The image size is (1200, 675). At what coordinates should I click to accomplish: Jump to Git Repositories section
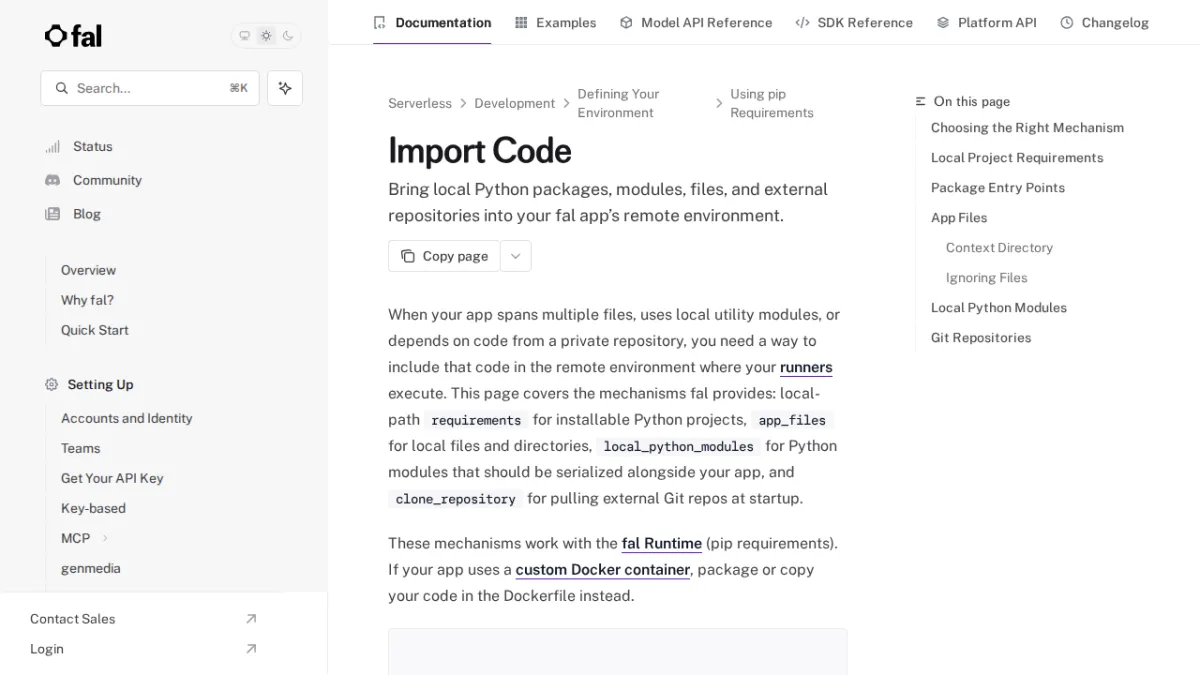click(x=981, y=338)
